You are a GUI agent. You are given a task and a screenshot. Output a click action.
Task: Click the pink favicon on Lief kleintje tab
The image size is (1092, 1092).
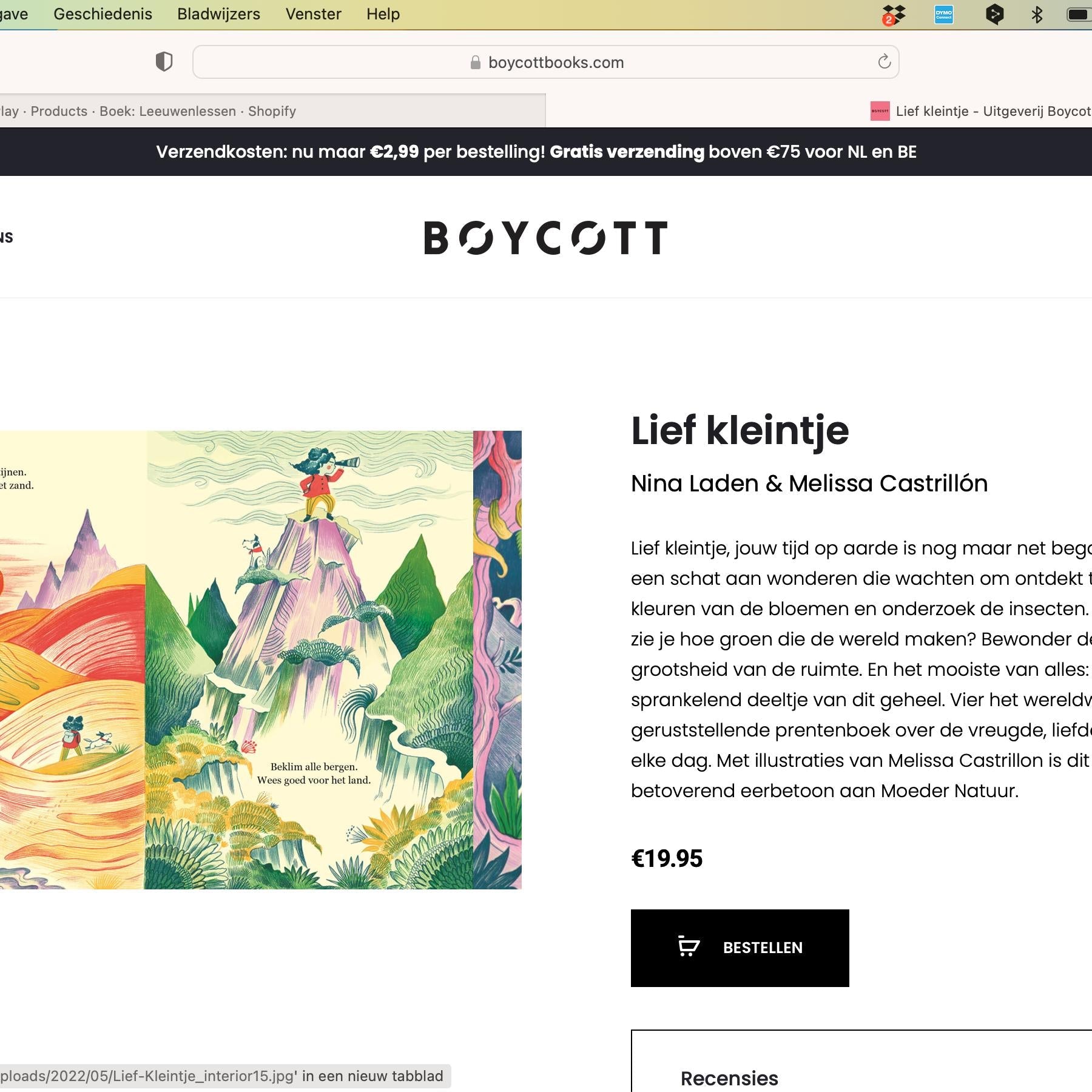point(880,111)
